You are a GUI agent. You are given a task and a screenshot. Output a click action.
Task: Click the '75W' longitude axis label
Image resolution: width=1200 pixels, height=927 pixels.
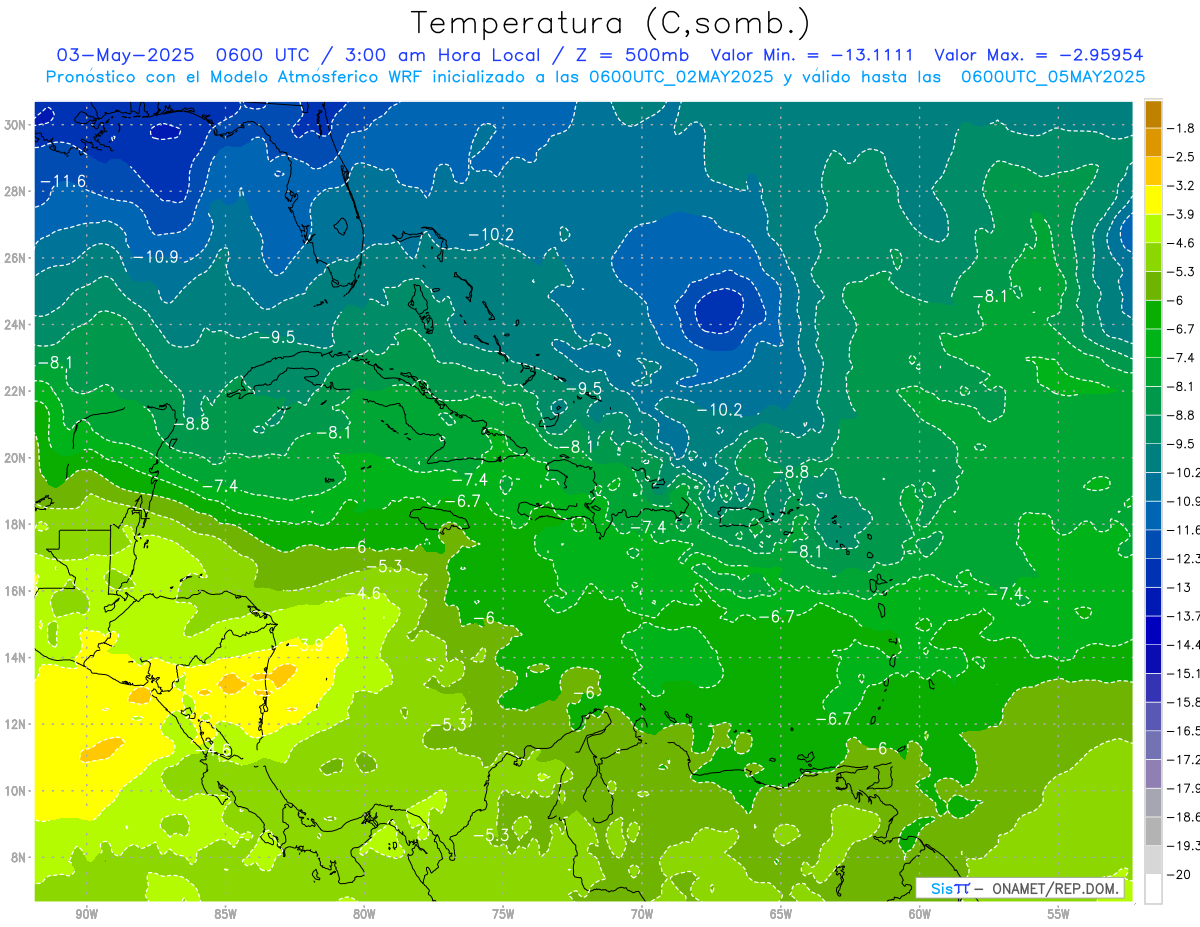[503, 914]
